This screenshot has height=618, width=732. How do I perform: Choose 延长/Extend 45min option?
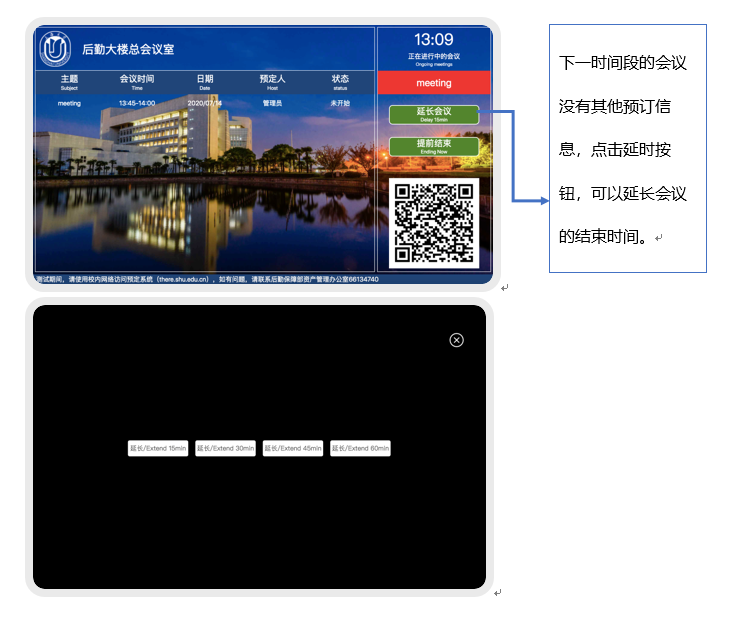coord(293,448)
